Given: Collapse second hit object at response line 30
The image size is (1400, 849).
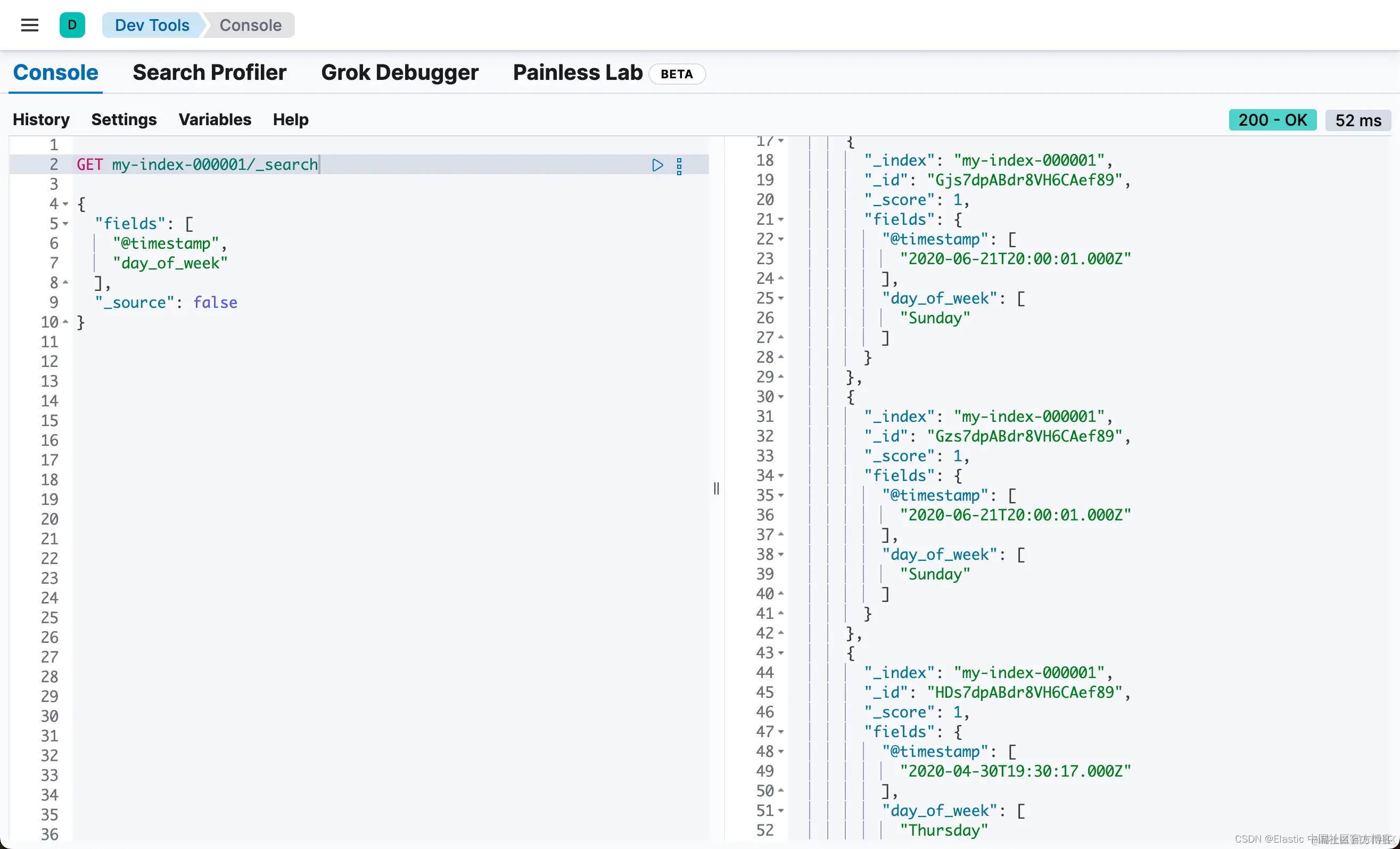Looking at the screenshot, I should click(781, 397).
